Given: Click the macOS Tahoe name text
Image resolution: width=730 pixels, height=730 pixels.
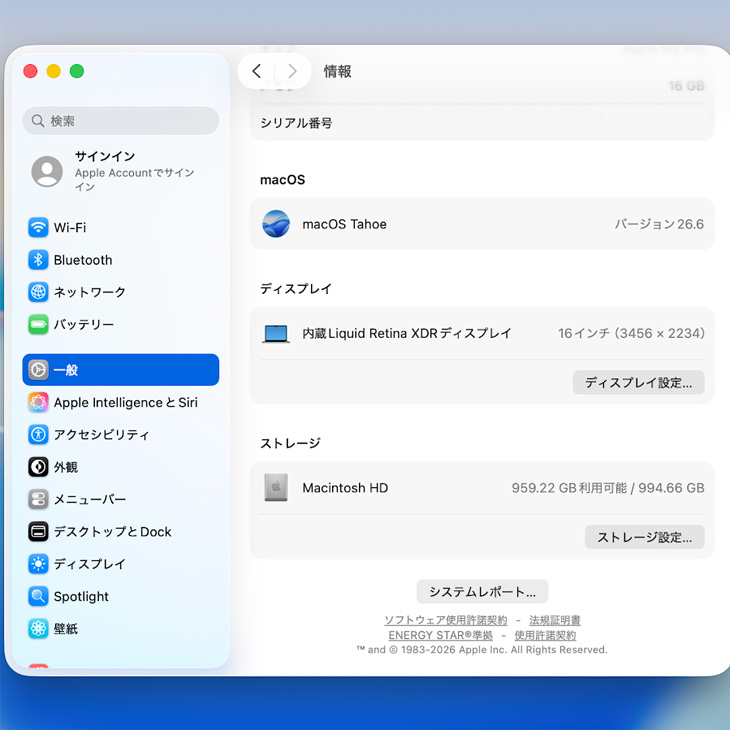Looking at the screenshot, I should pyautogui.click(x=345, y=224).
